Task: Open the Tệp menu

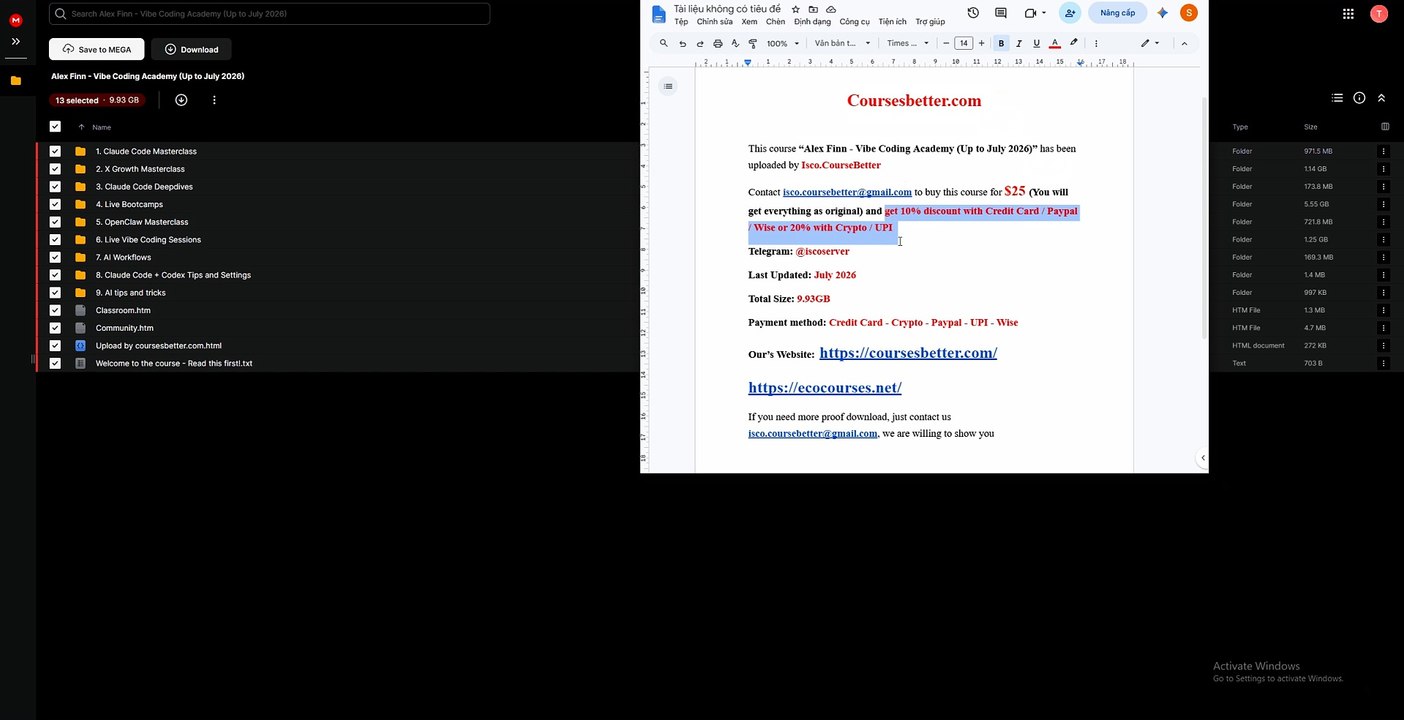Action: click(x=681, y=22)
